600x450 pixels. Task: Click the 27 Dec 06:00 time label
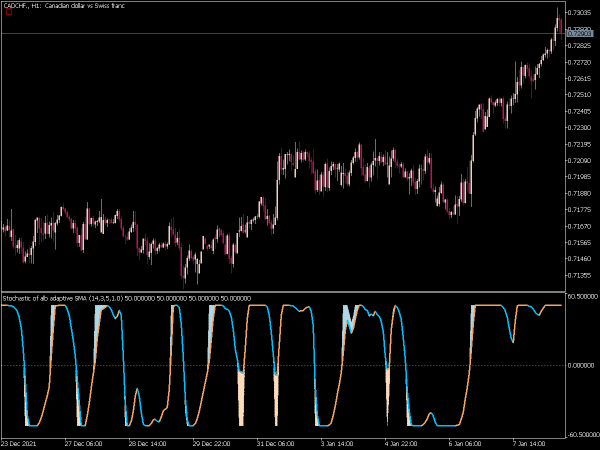(83, 444)
